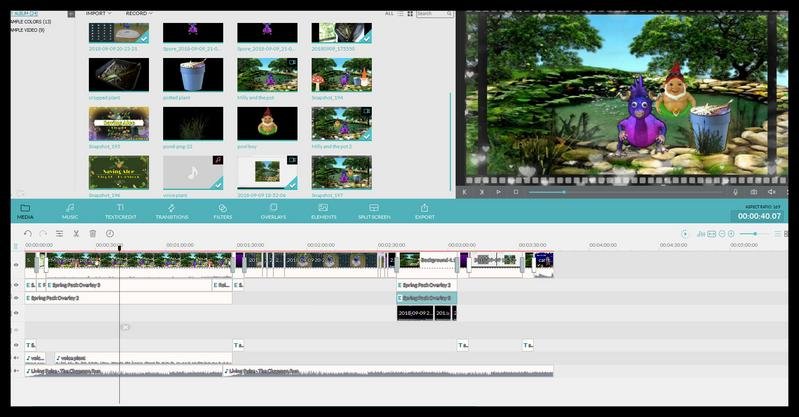The height and width of the screenshot is (417, 799).
Task: Toggle the eye icon of the text track
Action: 16,345
